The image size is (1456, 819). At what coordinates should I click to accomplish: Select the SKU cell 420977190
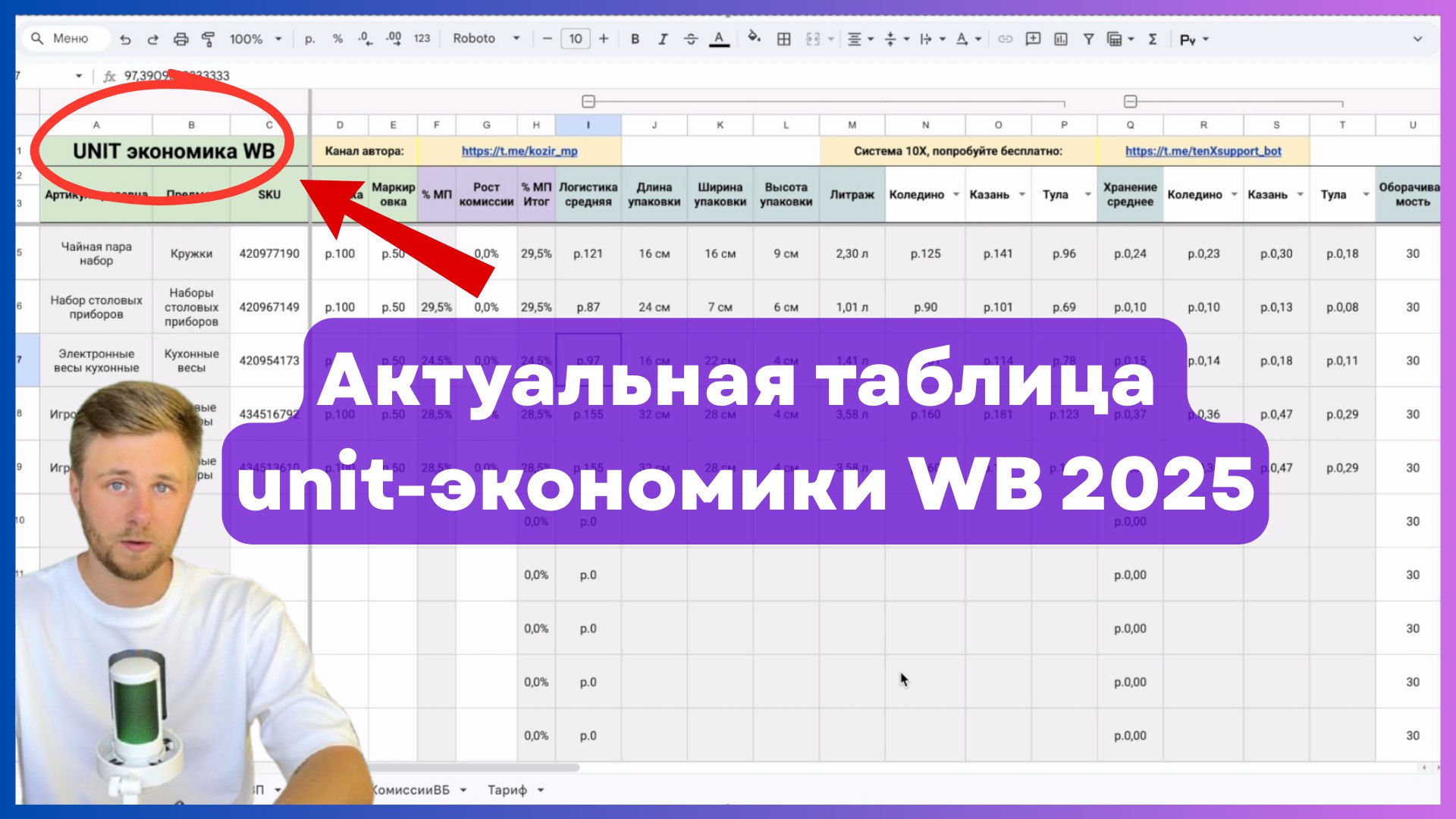(x=269, y=253)
